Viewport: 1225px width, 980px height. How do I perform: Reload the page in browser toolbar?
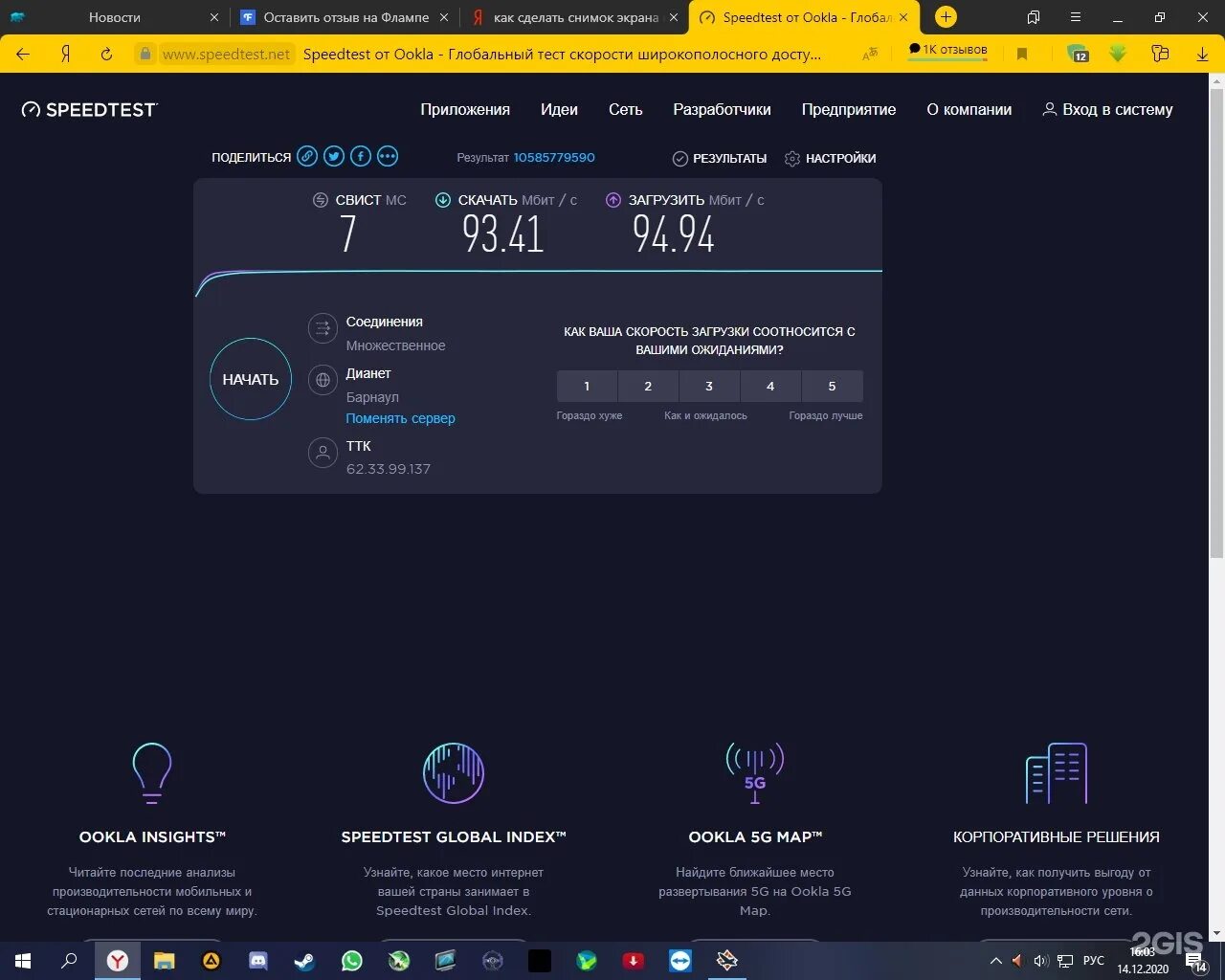(x=106, y=55)
